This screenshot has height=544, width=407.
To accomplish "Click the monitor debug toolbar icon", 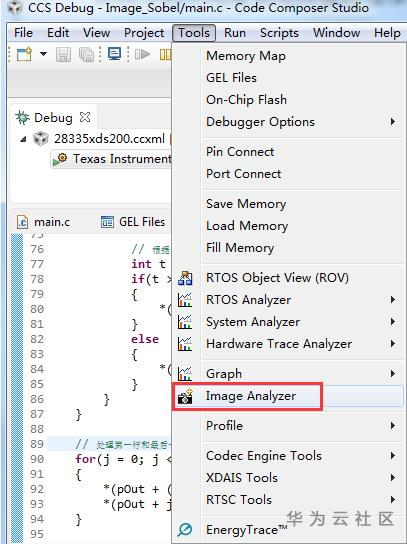I will [114, 54].
